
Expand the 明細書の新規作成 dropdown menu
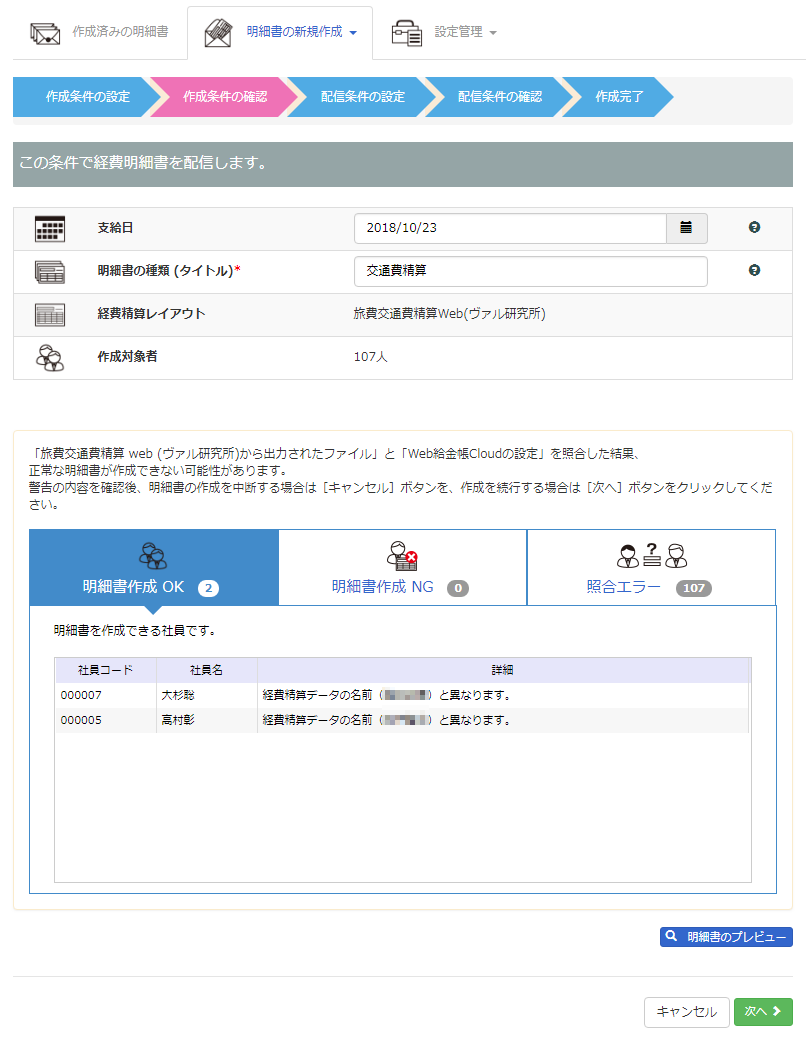(x=301, y=32)
